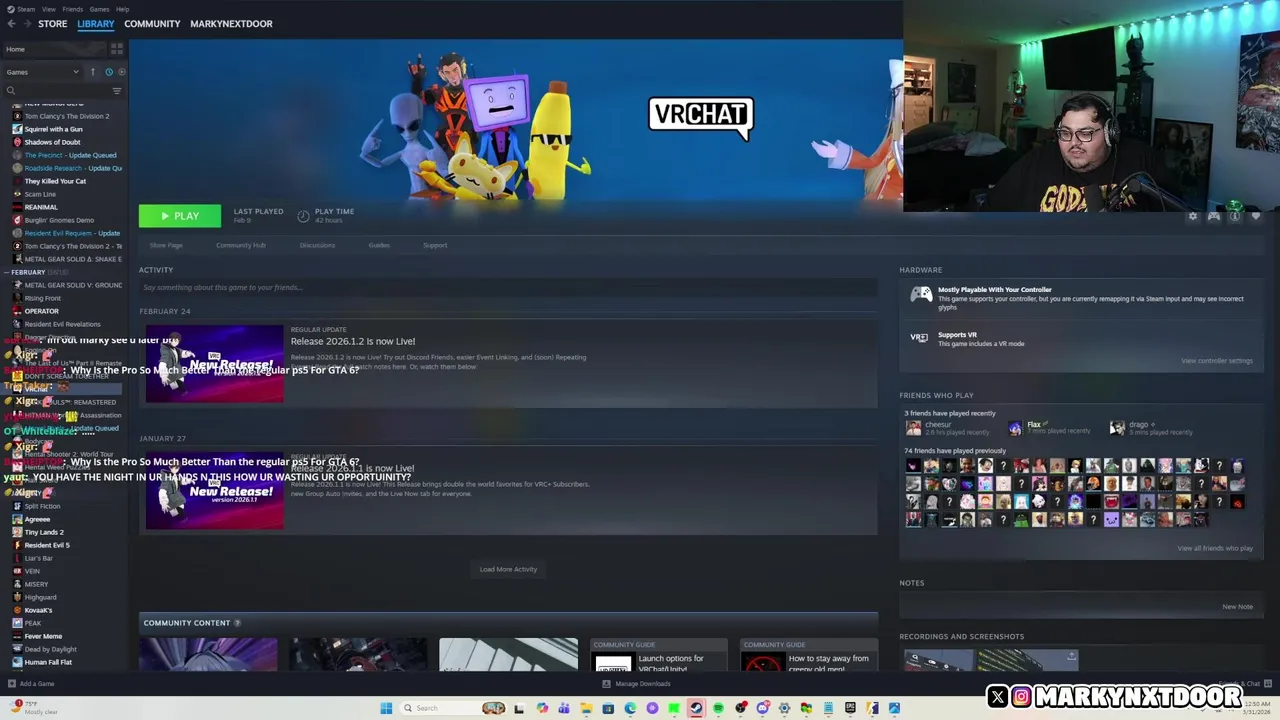This screenshot has height=720, width=1280.
Task: Click Add a Game plus icon
Action: pyautogui.click(x=11, y=684)
